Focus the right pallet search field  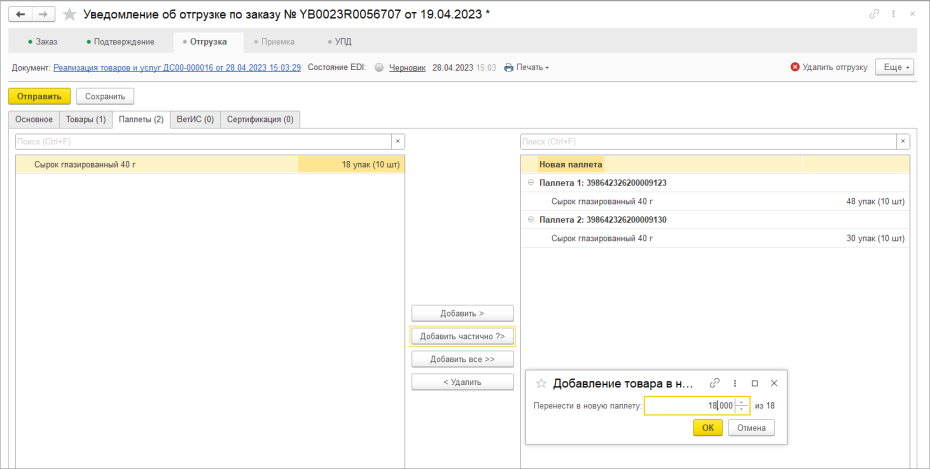coord(708,142)
